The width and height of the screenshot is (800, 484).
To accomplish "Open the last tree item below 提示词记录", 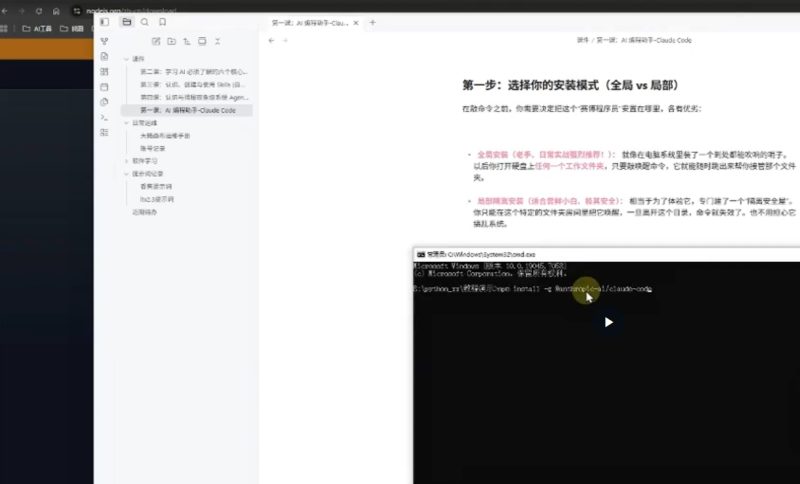I will click(144, 212).
